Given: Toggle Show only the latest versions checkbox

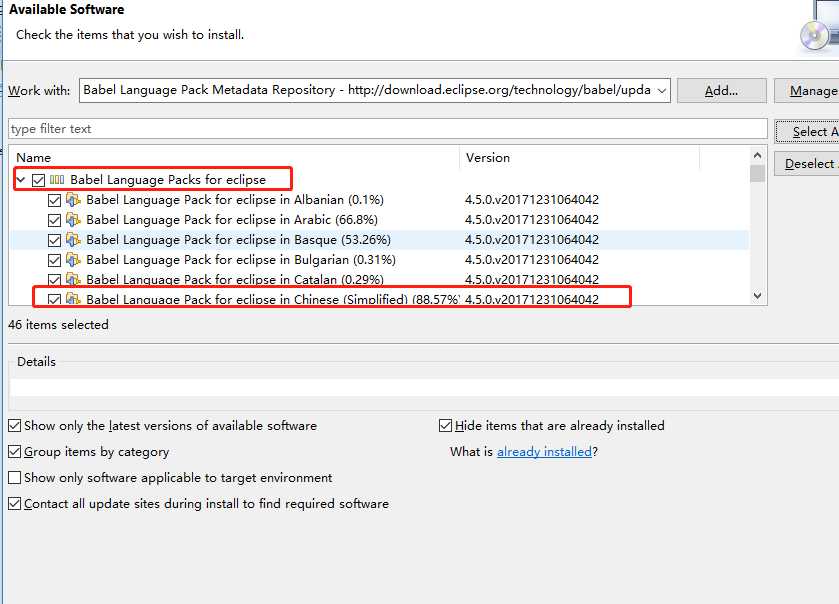Looking at the screenshot, I should (15, 426).
